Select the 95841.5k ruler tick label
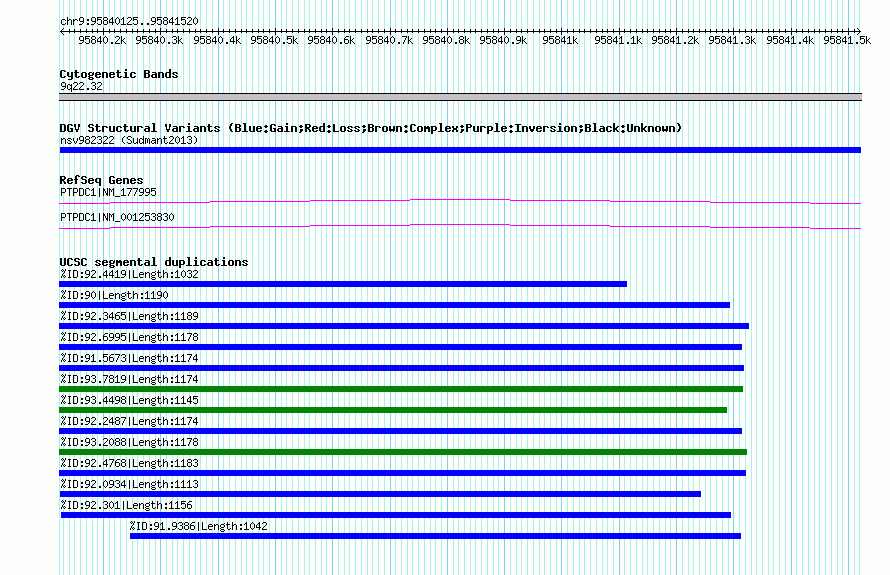Screen dimensions: 890x575 click(847, 40)
